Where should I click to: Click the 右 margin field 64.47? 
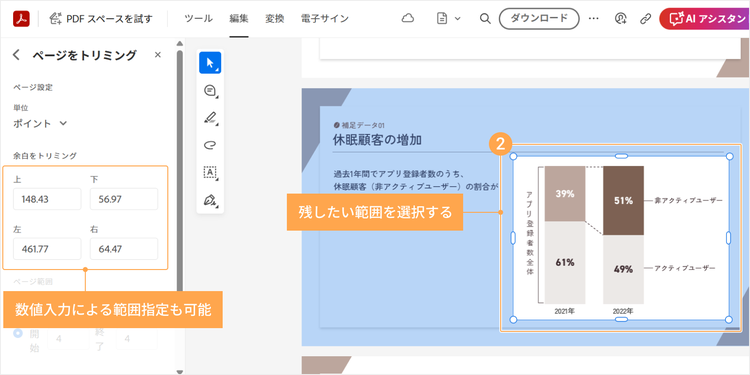tap(124, 249)
